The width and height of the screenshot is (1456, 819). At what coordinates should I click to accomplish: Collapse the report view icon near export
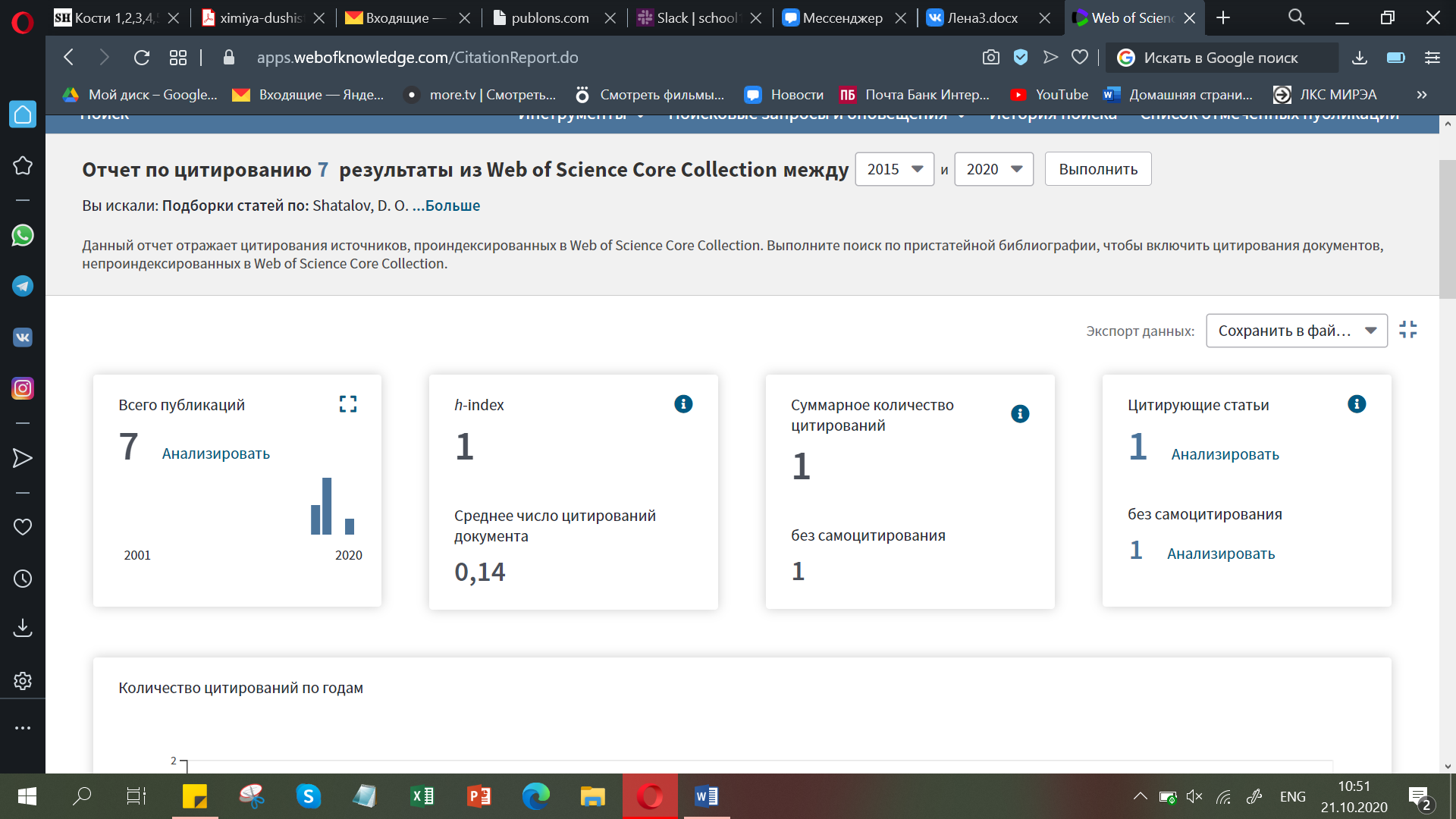coord(1408,330)
